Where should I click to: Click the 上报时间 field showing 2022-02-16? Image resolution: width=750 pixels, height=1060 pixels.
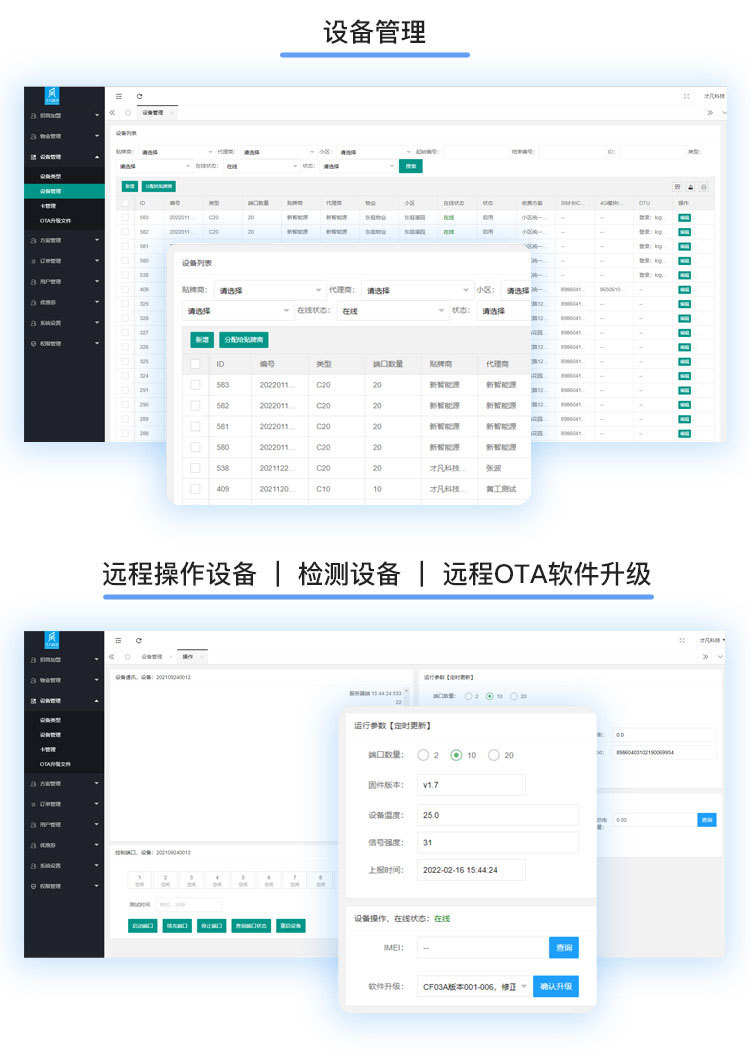[x=471, y=870]
